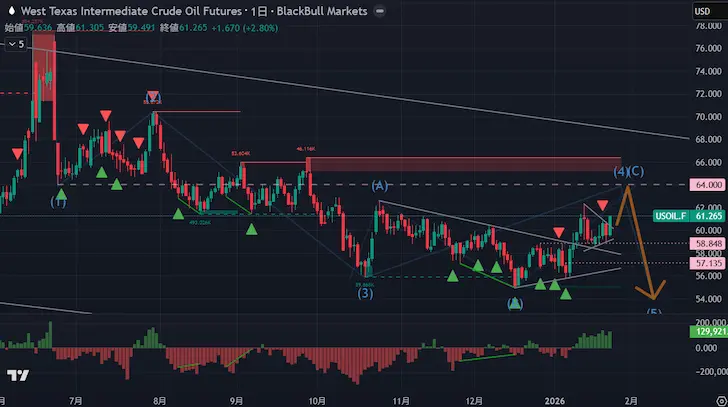Click the West Texas Intermediate Crude Oil Futures title
728x407 pixels.
pyautogui.click(x=132, y=11)
